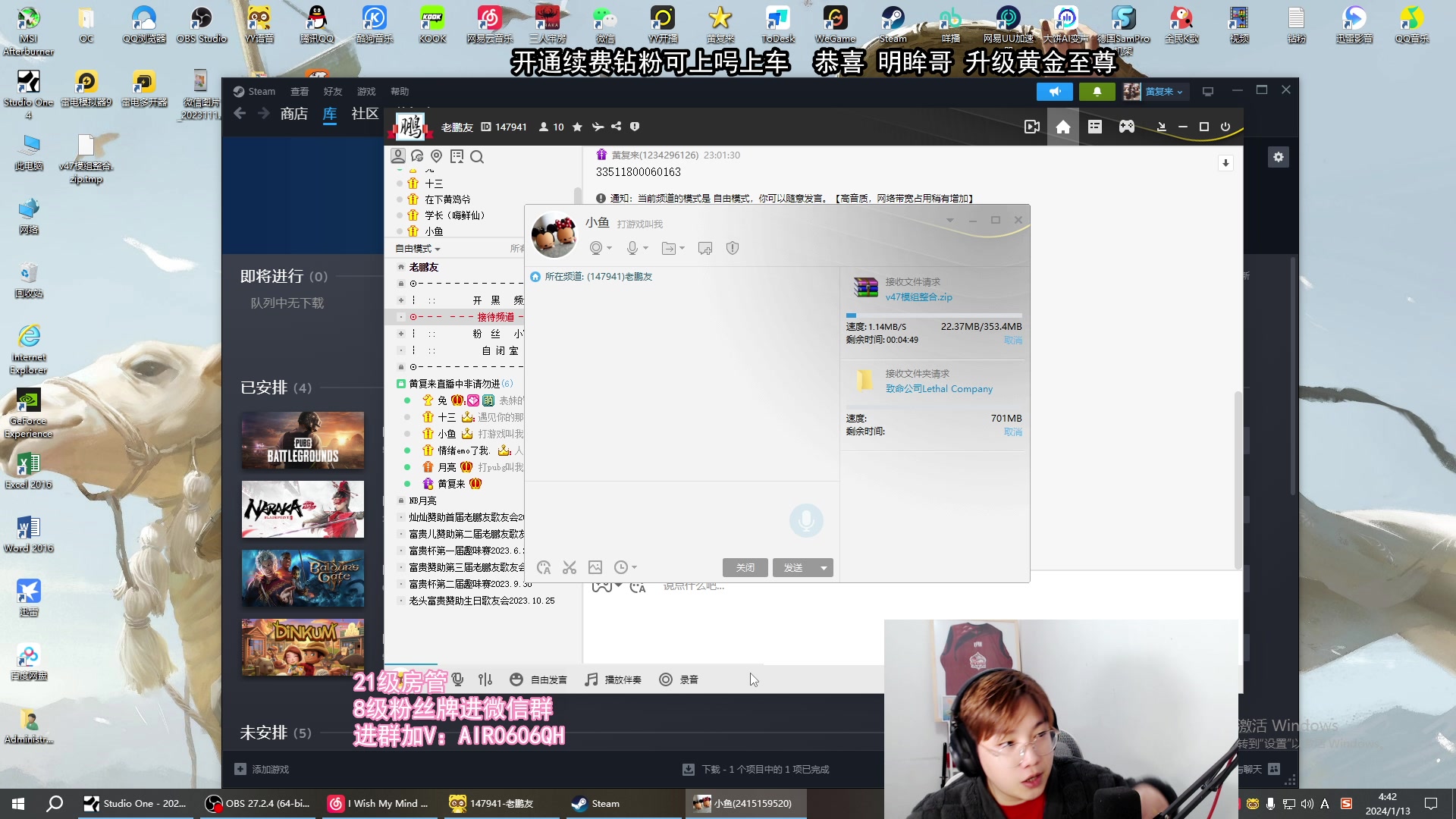The height and width of the screenshot is (819, 1456).
Task: Click the share icon in channel header
Action: tap(616, 127)
